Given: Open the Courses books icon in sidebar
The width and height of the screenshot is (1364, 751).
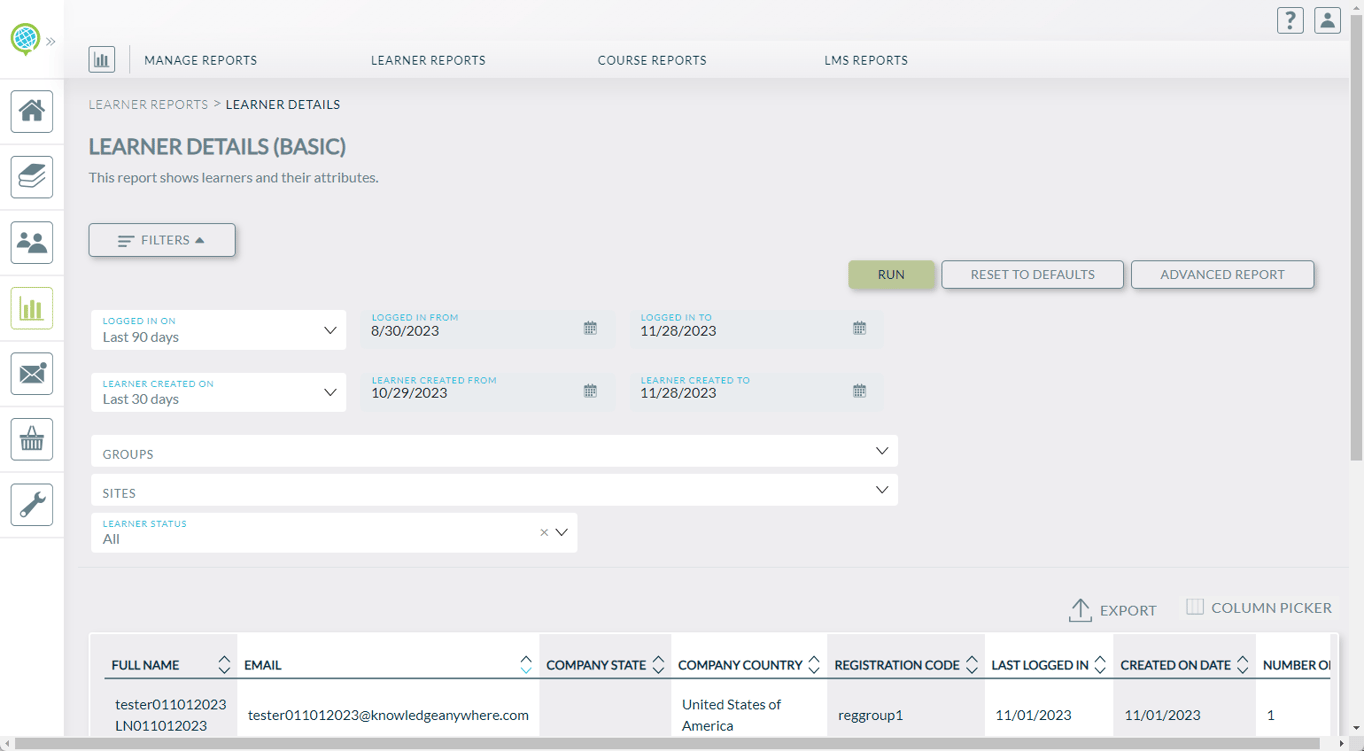Looking at the screenshot, I should pyautogui.click(x=32, y=177).
